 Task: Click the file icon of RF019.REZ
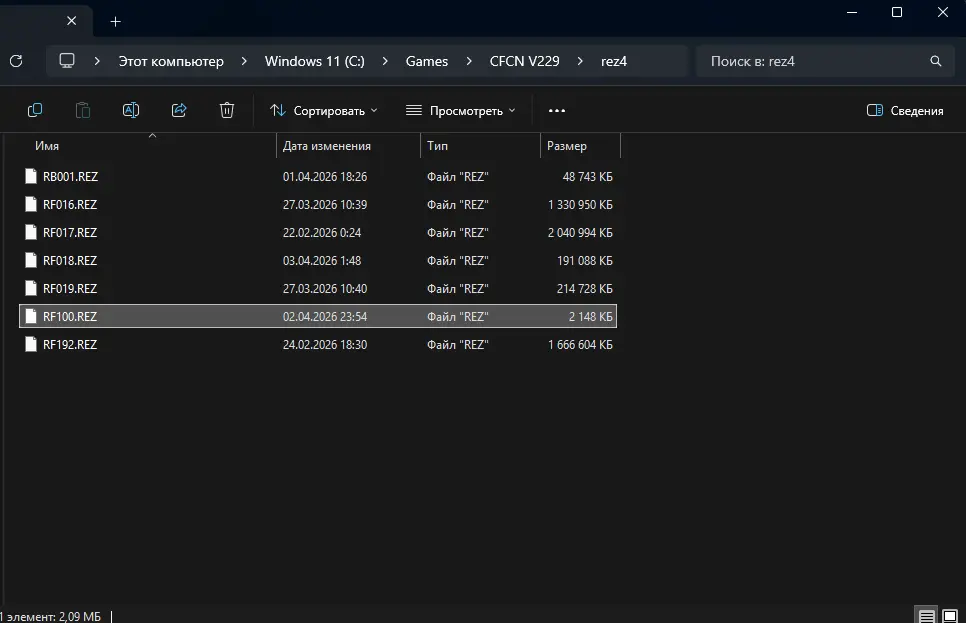31,288
